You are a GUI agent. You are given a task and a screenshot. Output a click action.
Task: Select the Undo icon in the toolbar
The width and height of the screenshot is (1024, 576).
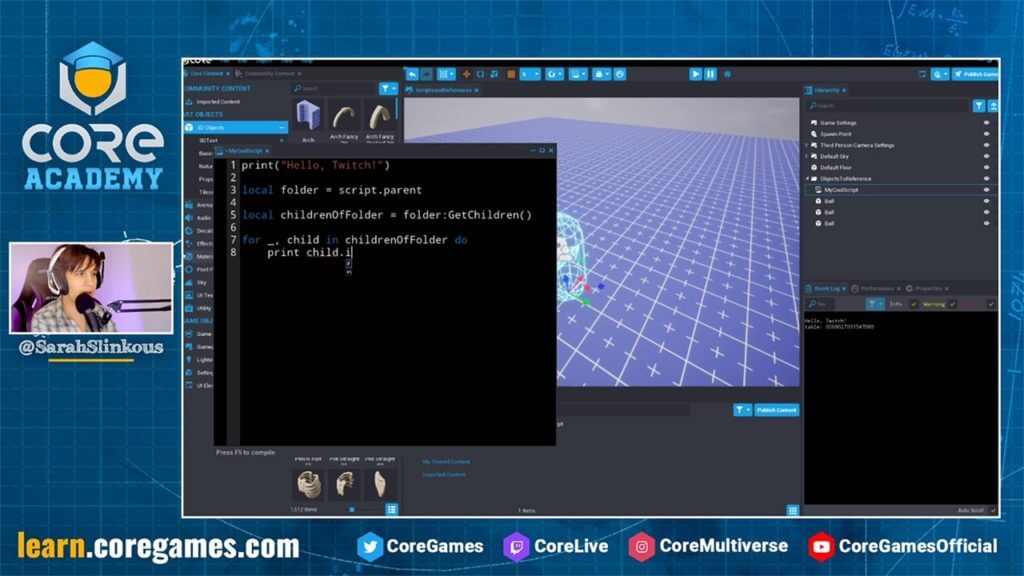pos(412,73)
